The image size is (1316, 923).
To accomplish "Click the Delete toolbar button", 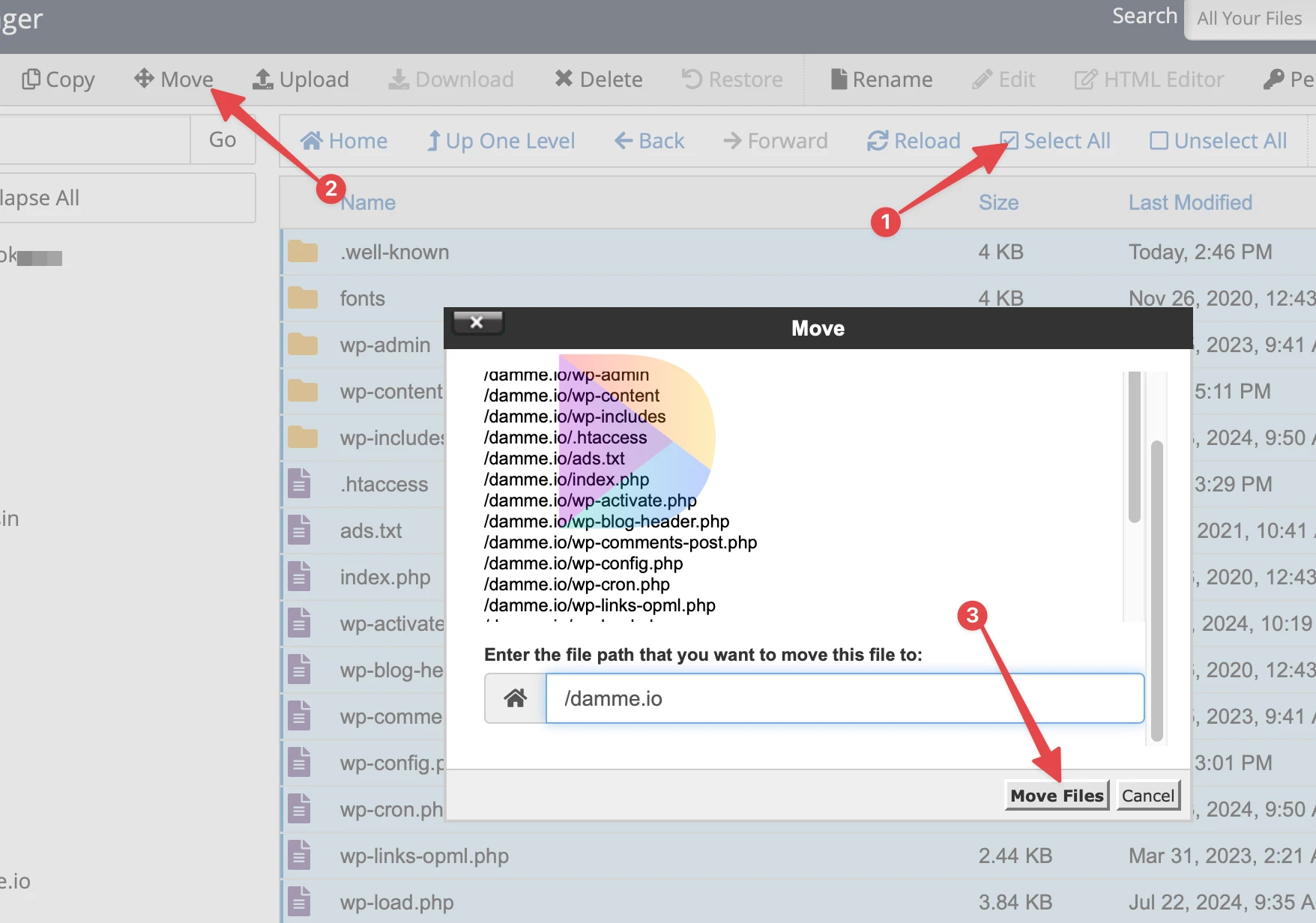I will coord(598,79).
